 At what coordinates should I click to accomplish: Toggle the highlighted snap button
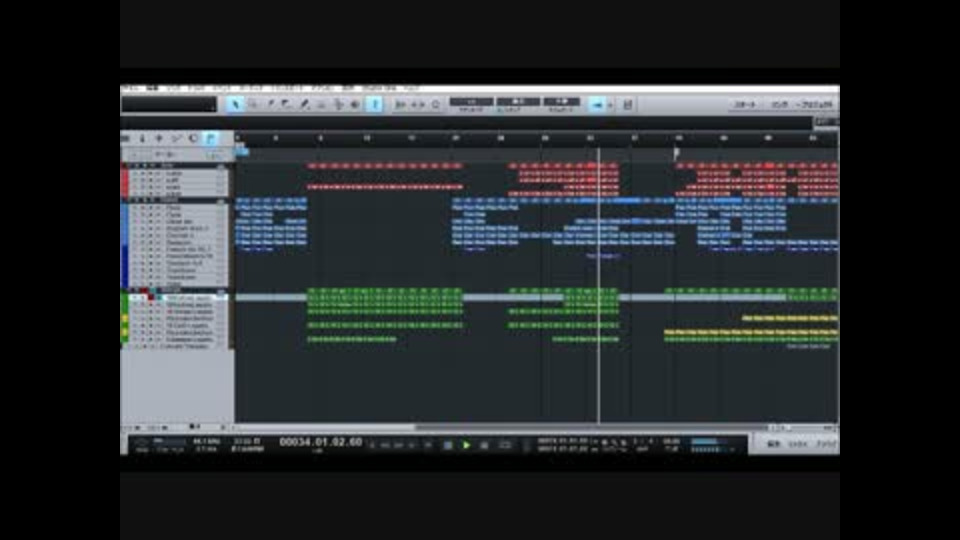(x=597, y=105)
